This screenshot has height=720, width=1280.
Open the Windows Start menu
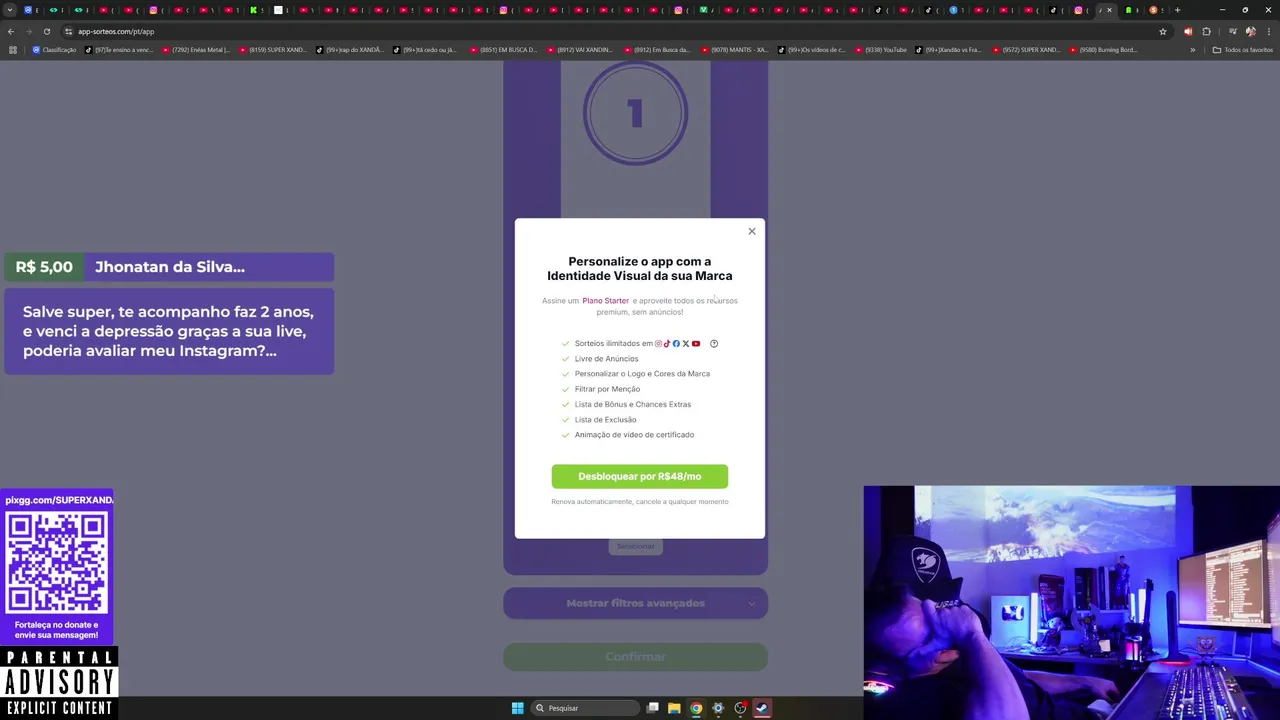(x=517, y=708)
